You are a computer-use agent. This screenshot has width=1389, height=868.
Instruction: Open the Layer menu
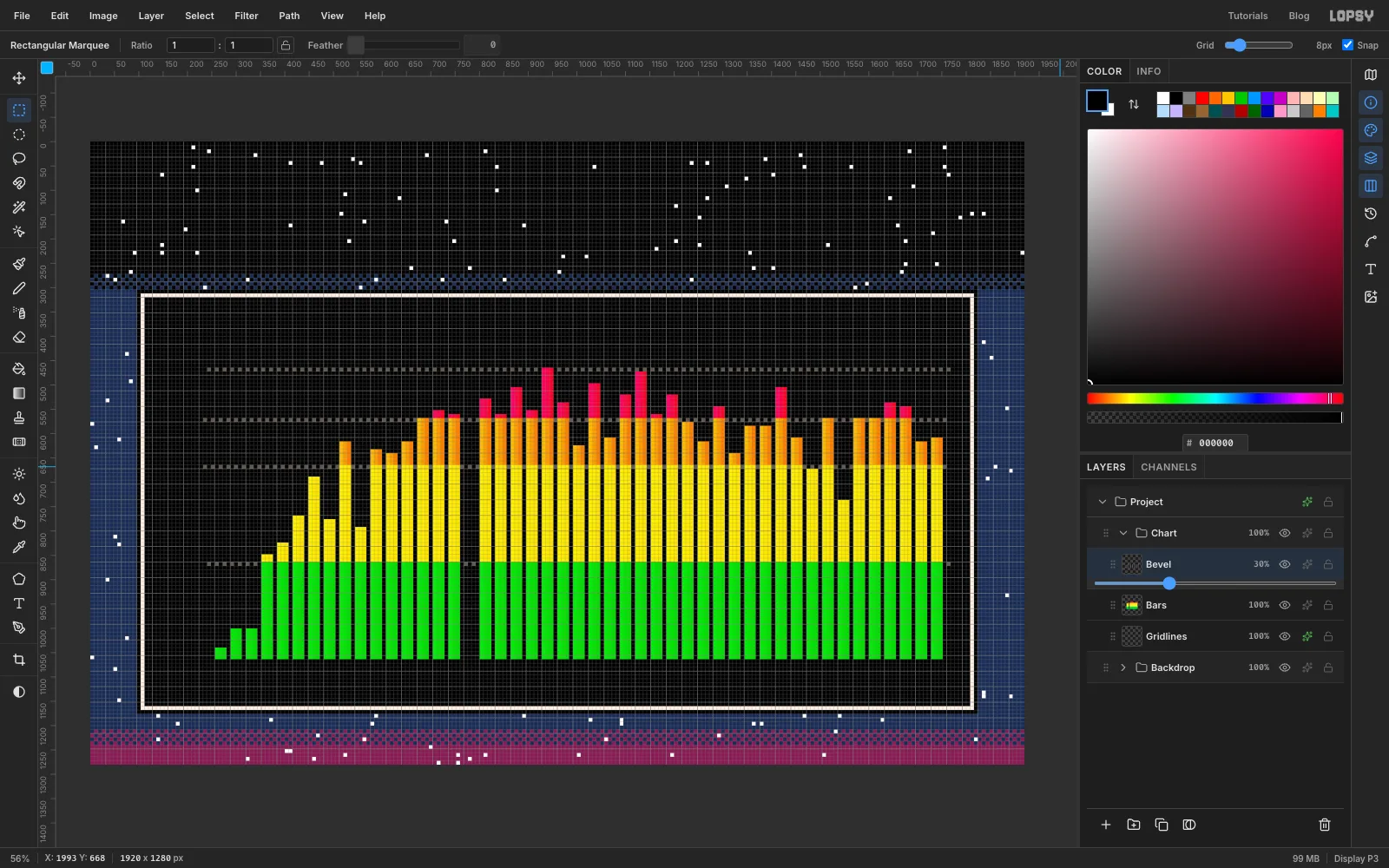pos(151,16)
